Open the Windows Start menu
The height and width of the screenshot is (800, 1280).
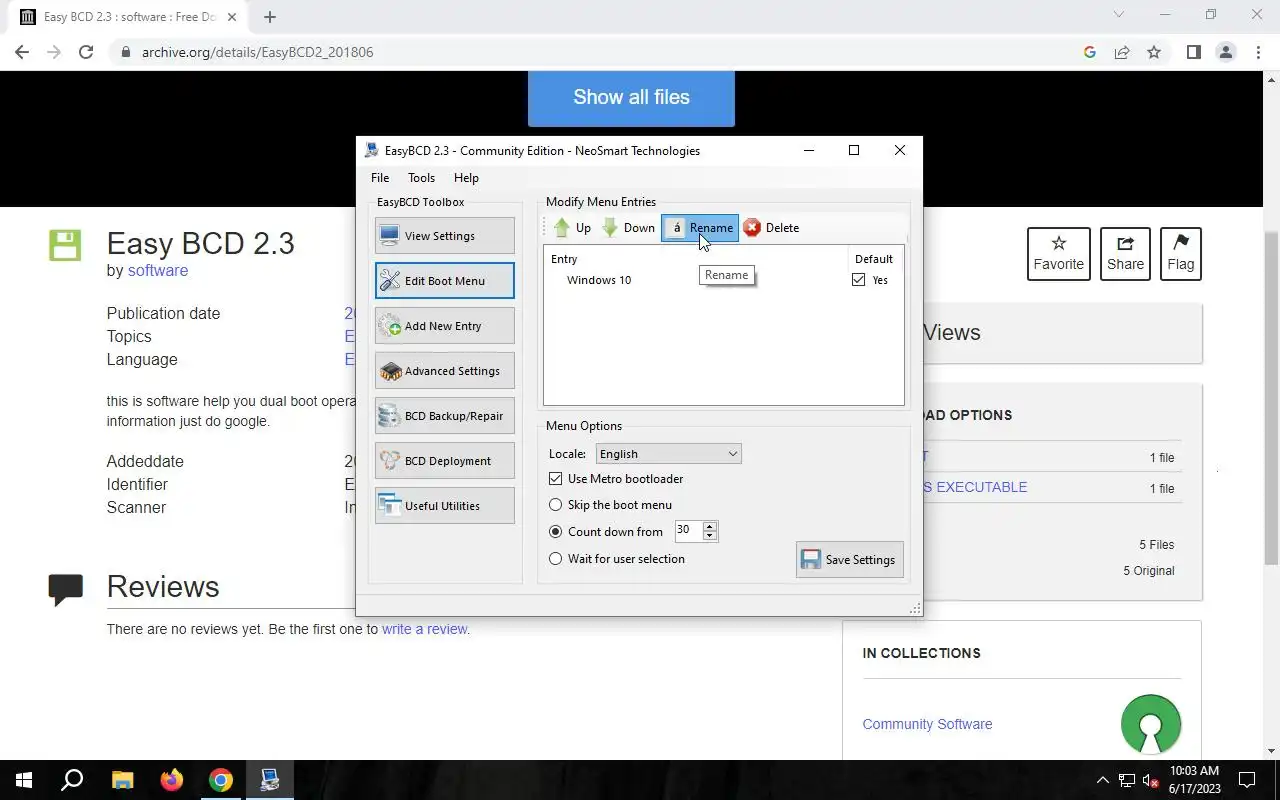(x=24, y=780)
